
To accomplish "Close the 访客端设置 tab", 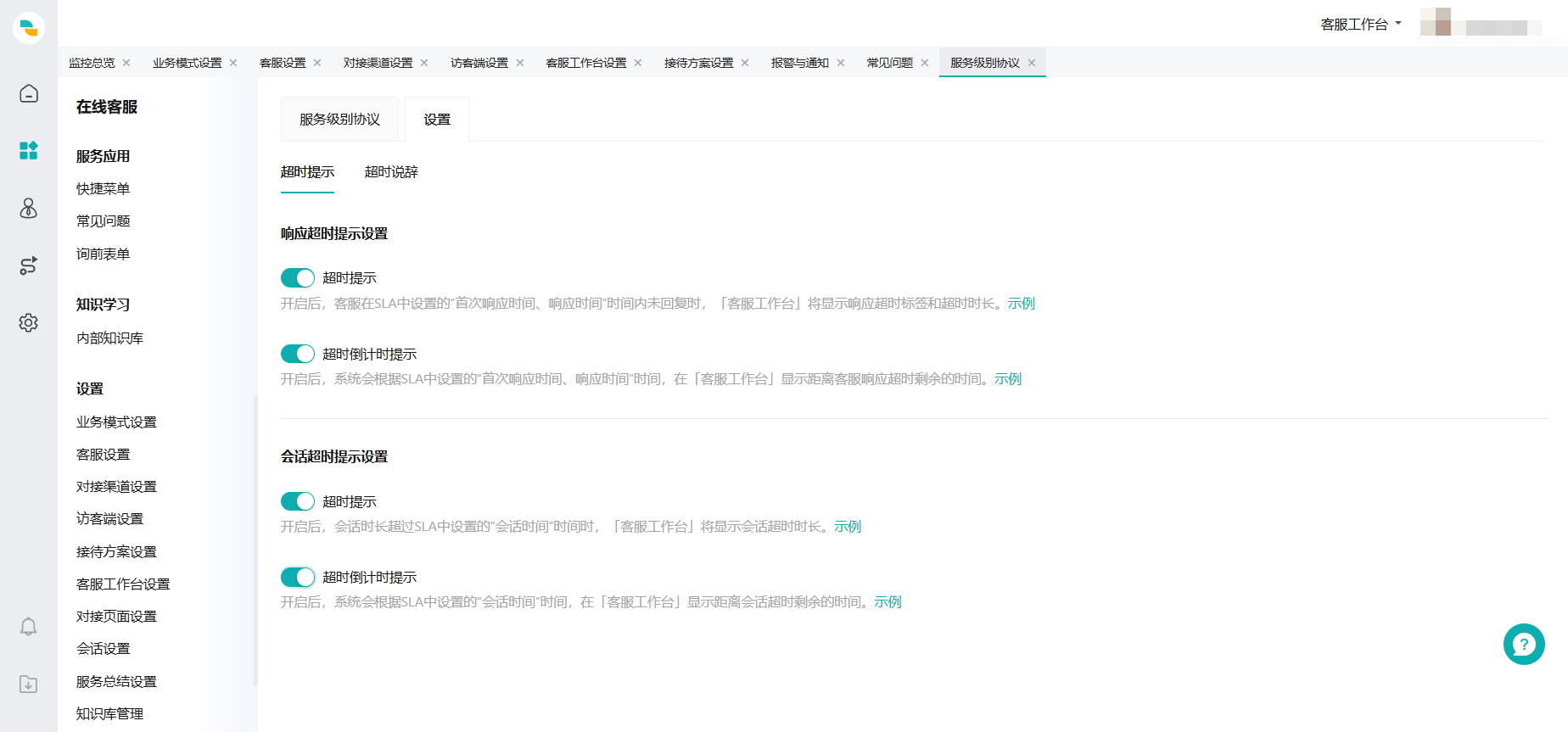I will pyautogui.click(x=520, y=63).
